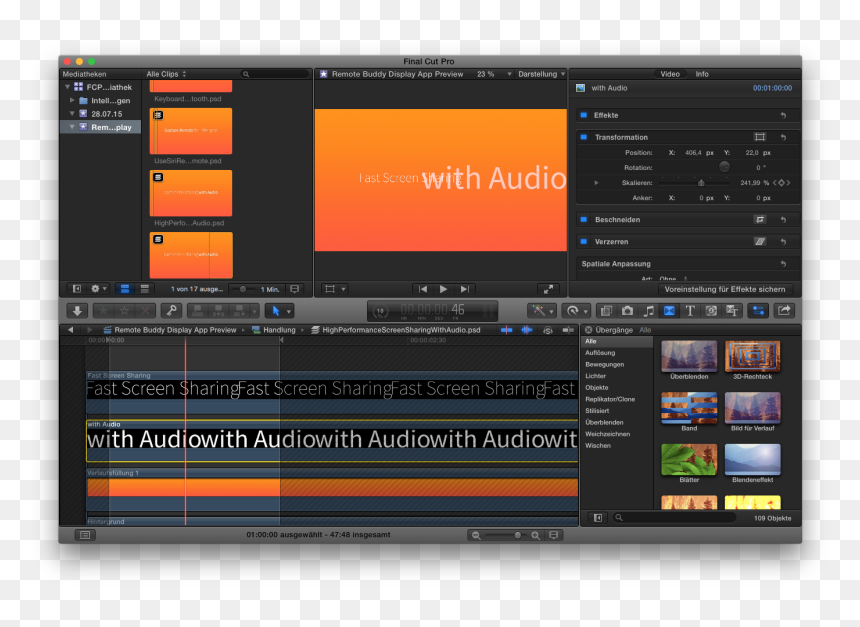Toggle timeline snapping button
Screen dimensions: 860x627
568,330
